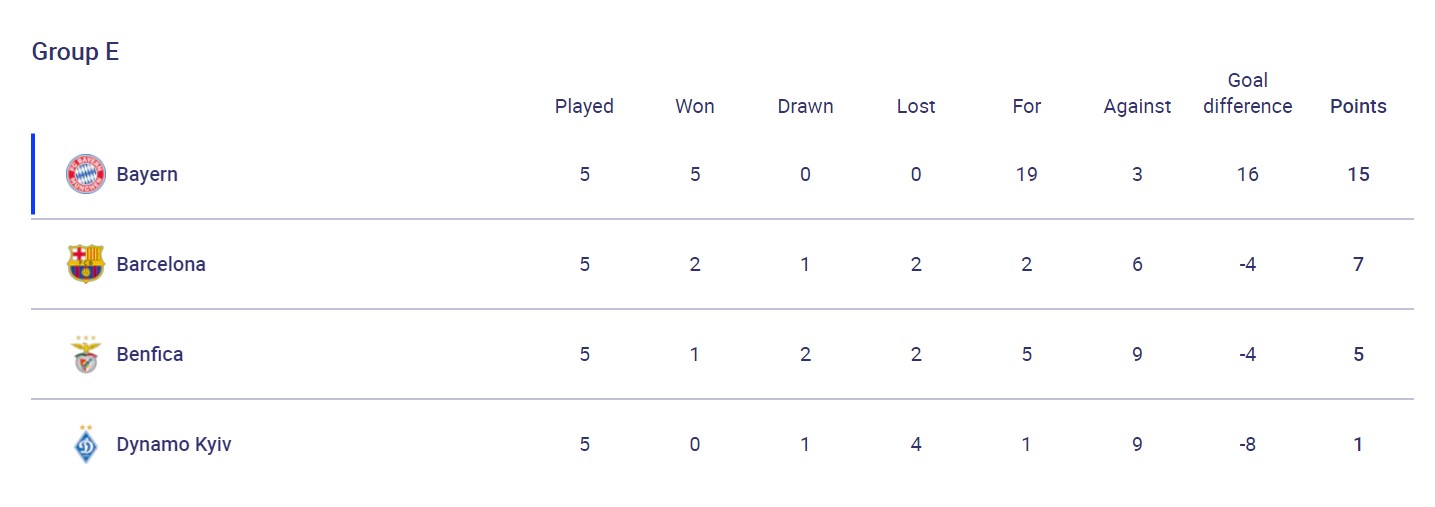Viewport: 1435px width, 507px height.
Task: Click the Dynamo Kyiv club crest icon
Action: (85, 444)
